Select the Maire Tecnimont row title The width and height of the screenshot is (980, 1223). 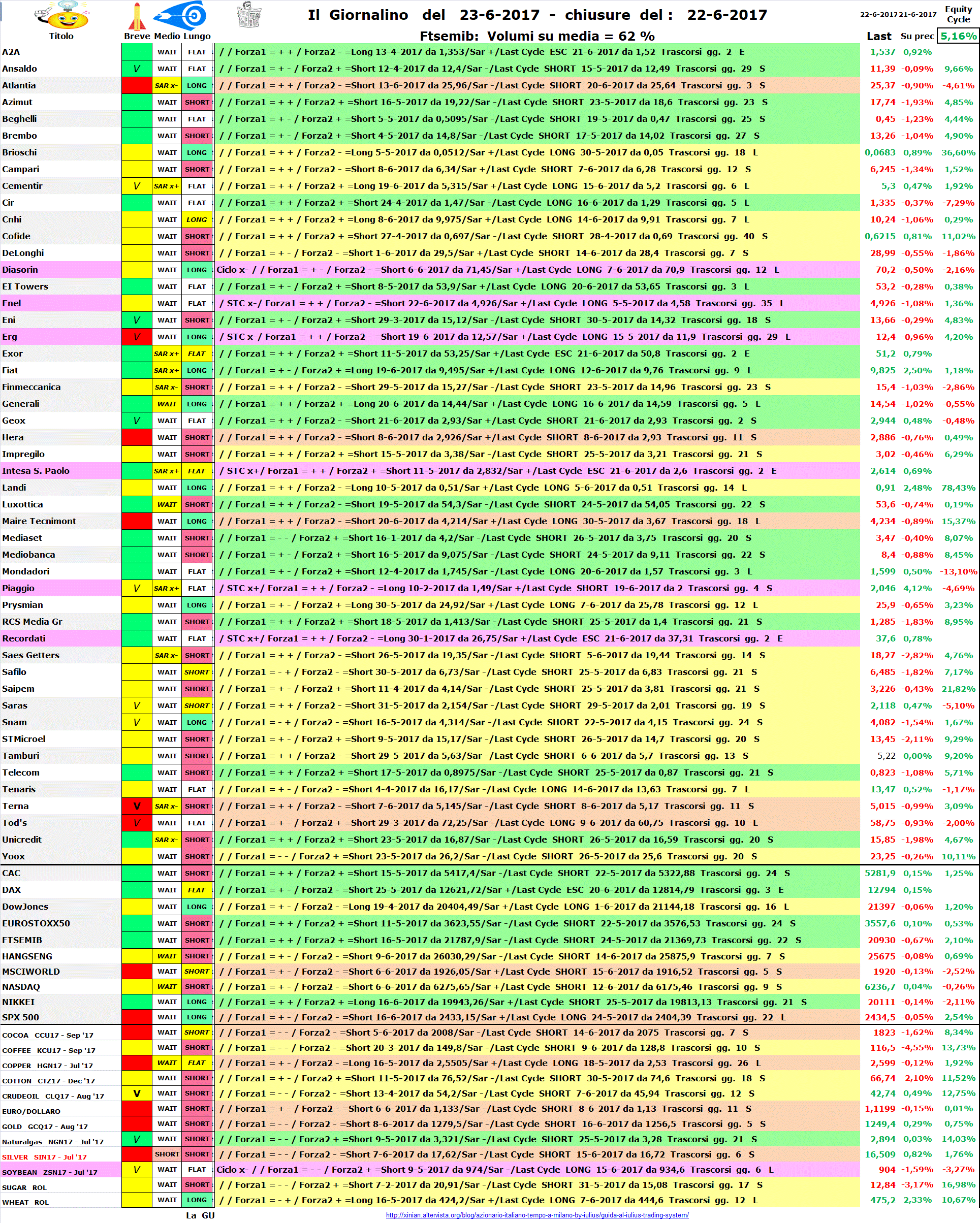pyautogui.click(x=39, y=521)
